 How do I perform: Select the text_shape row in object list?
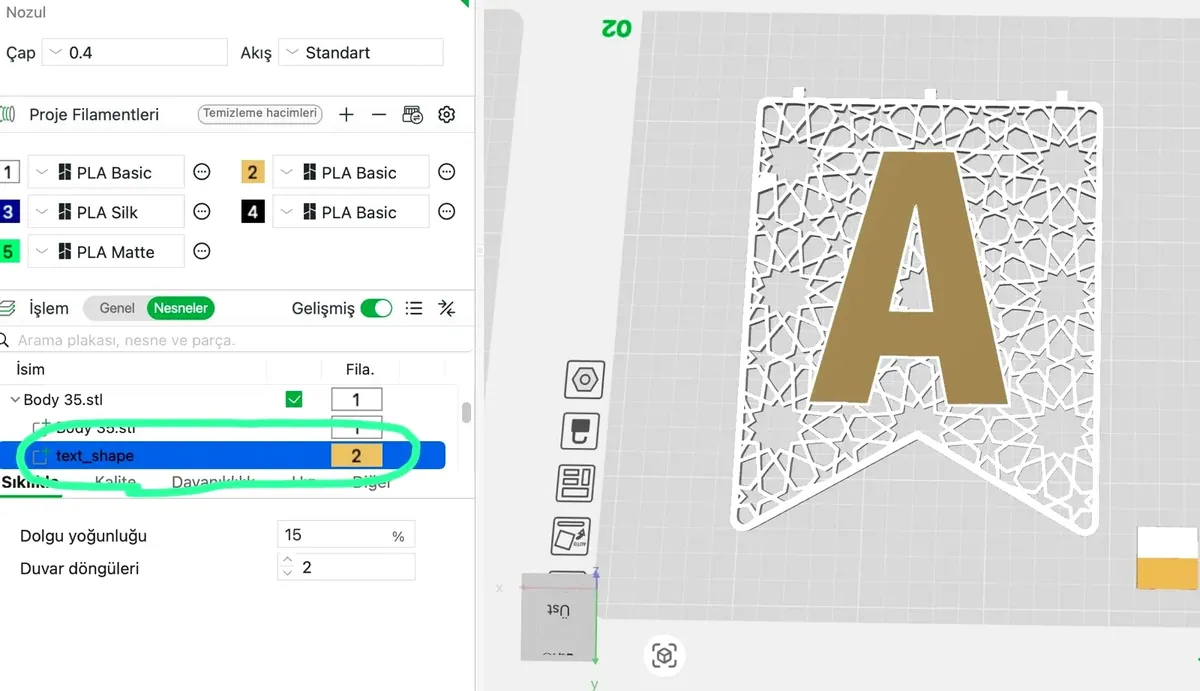222,456
